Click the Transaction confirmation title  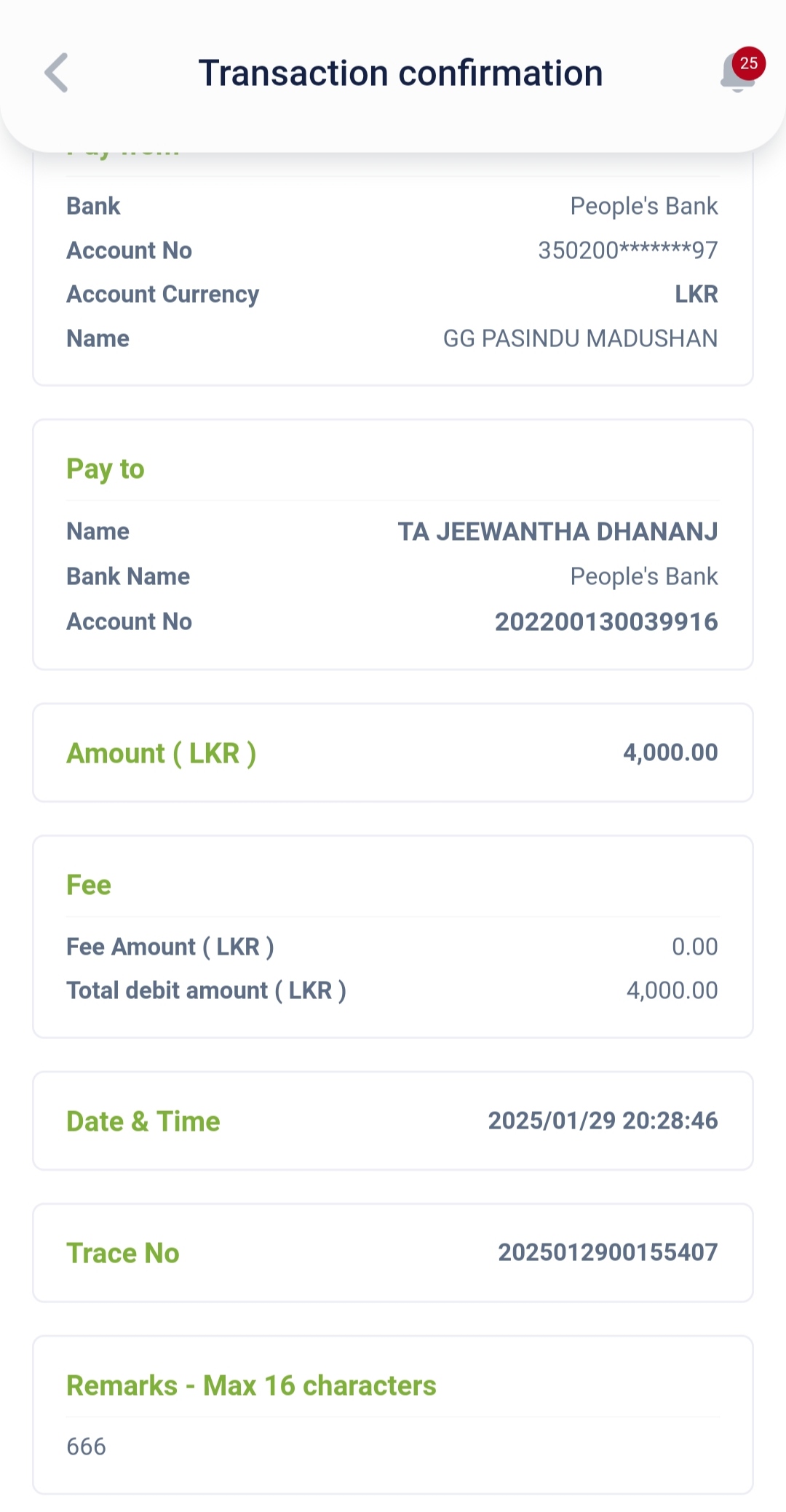(400, 73)
